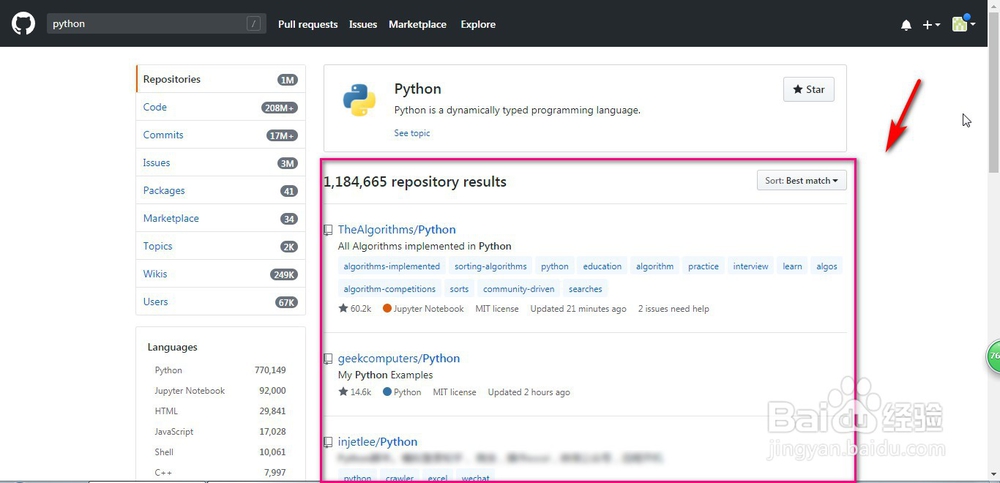Open the user avatar menu
Viewport: 1000px width, 483px height.
click(x=963, y=24)
